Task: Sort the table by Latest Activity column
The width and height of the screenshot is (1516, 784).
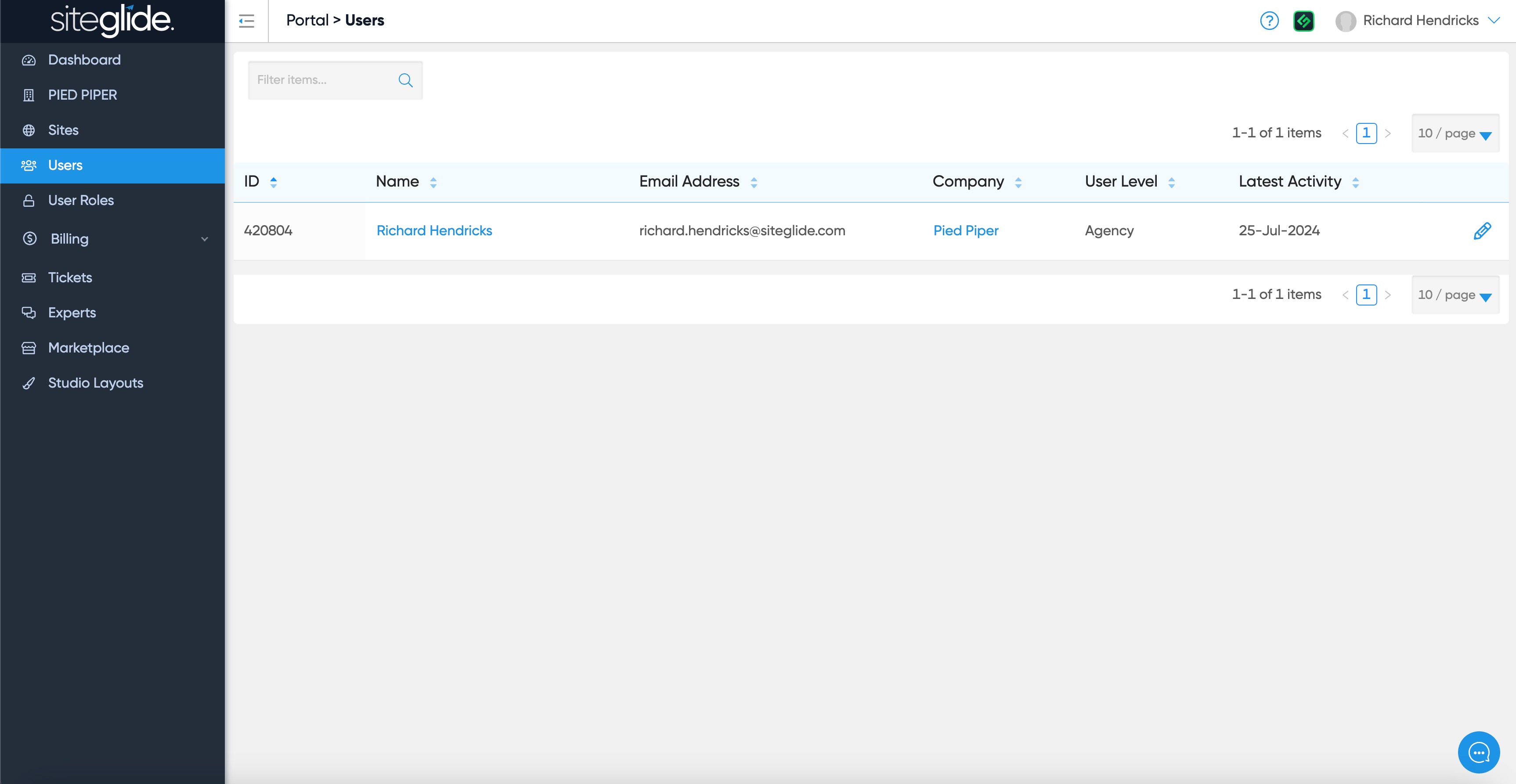Action: click(1355, 182)
